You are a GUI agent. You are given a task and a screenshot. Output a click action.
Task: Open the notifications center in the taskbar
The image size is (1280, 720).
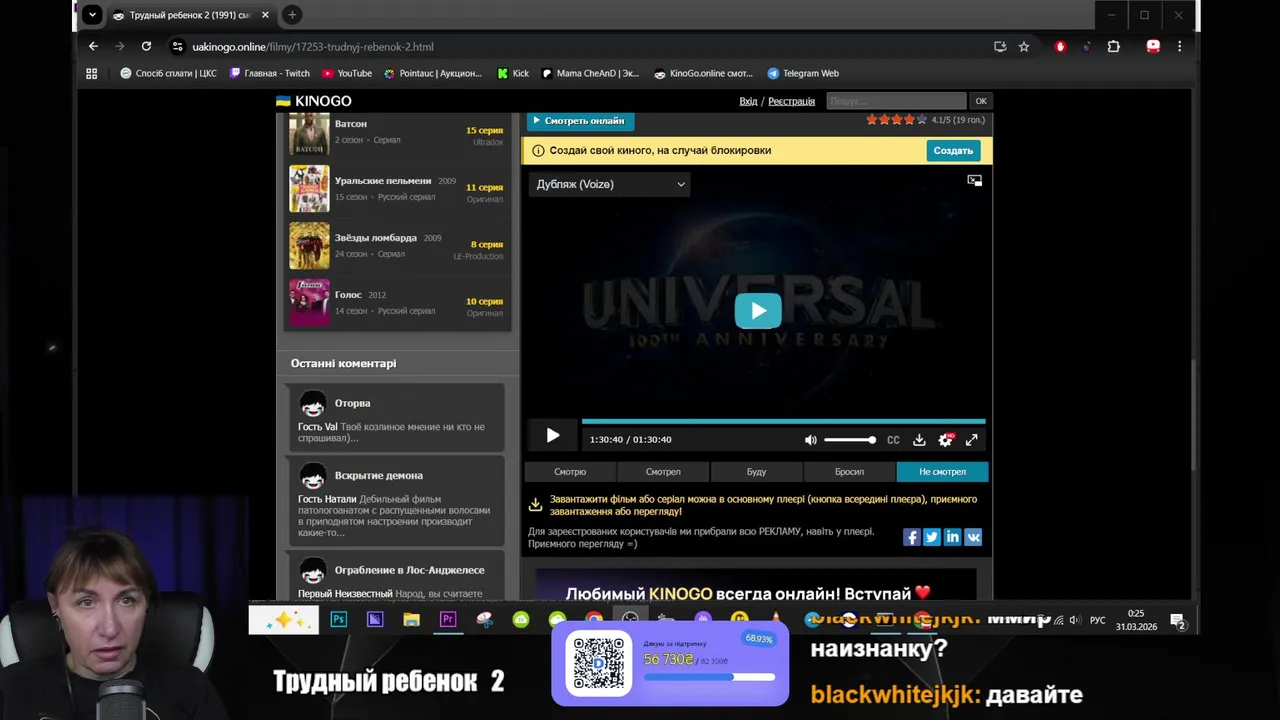pyautogui.click(x=1178, y=620)
